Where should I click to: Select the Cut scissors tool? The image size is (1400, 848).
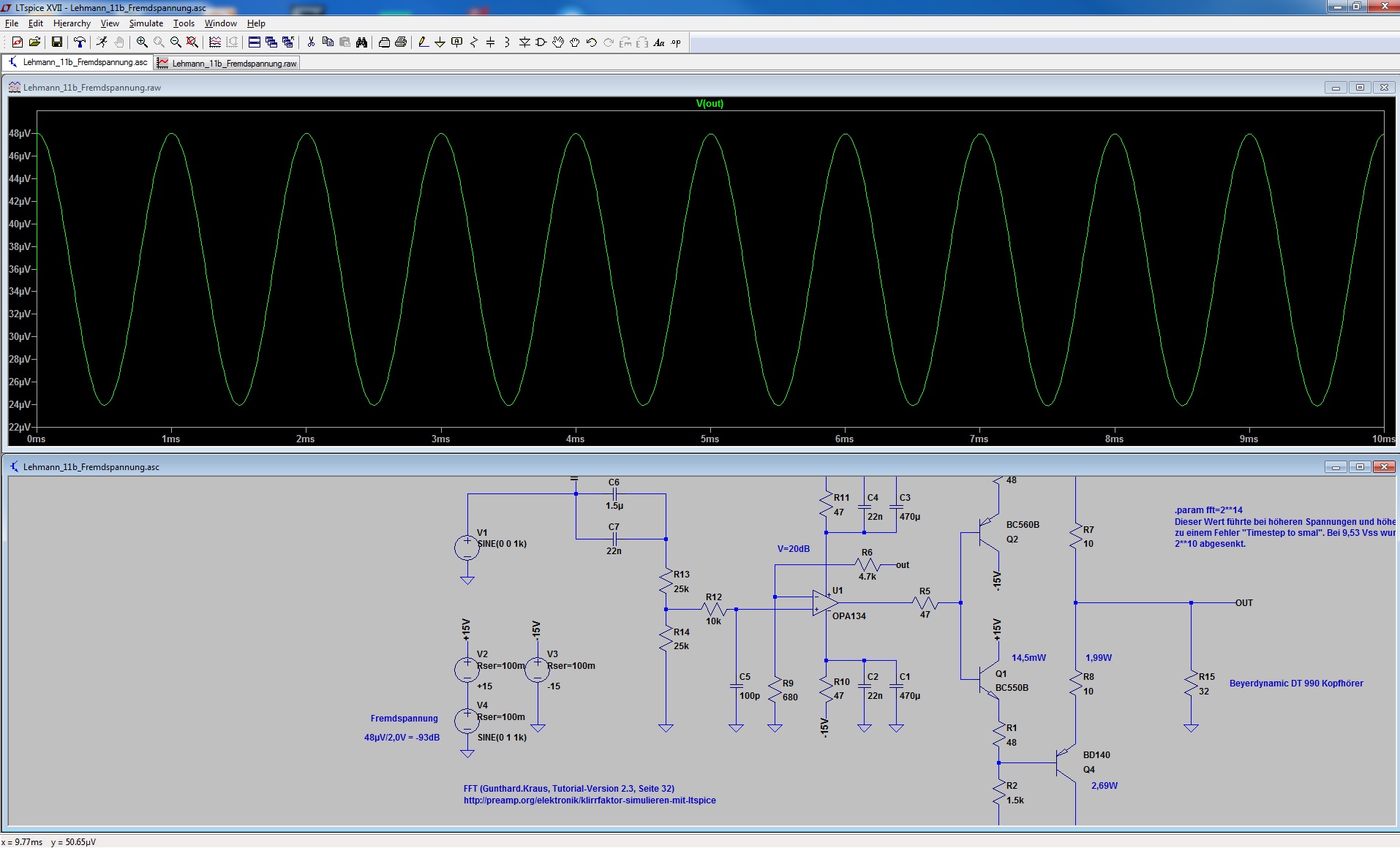click(311, 42)
